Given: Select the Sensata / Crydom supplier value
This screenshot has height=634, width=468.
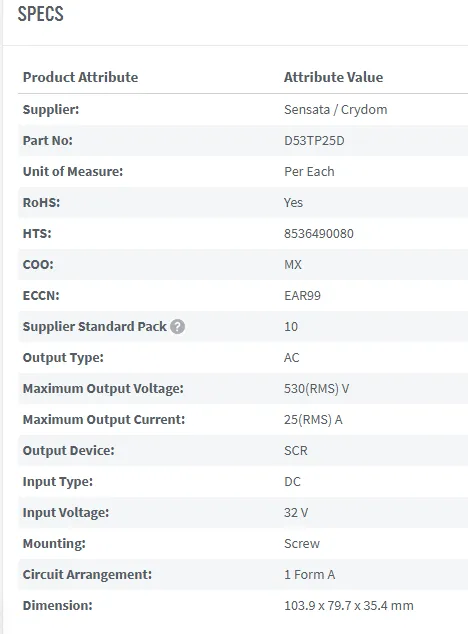Looking at the screenshot, I should (335, 110).
